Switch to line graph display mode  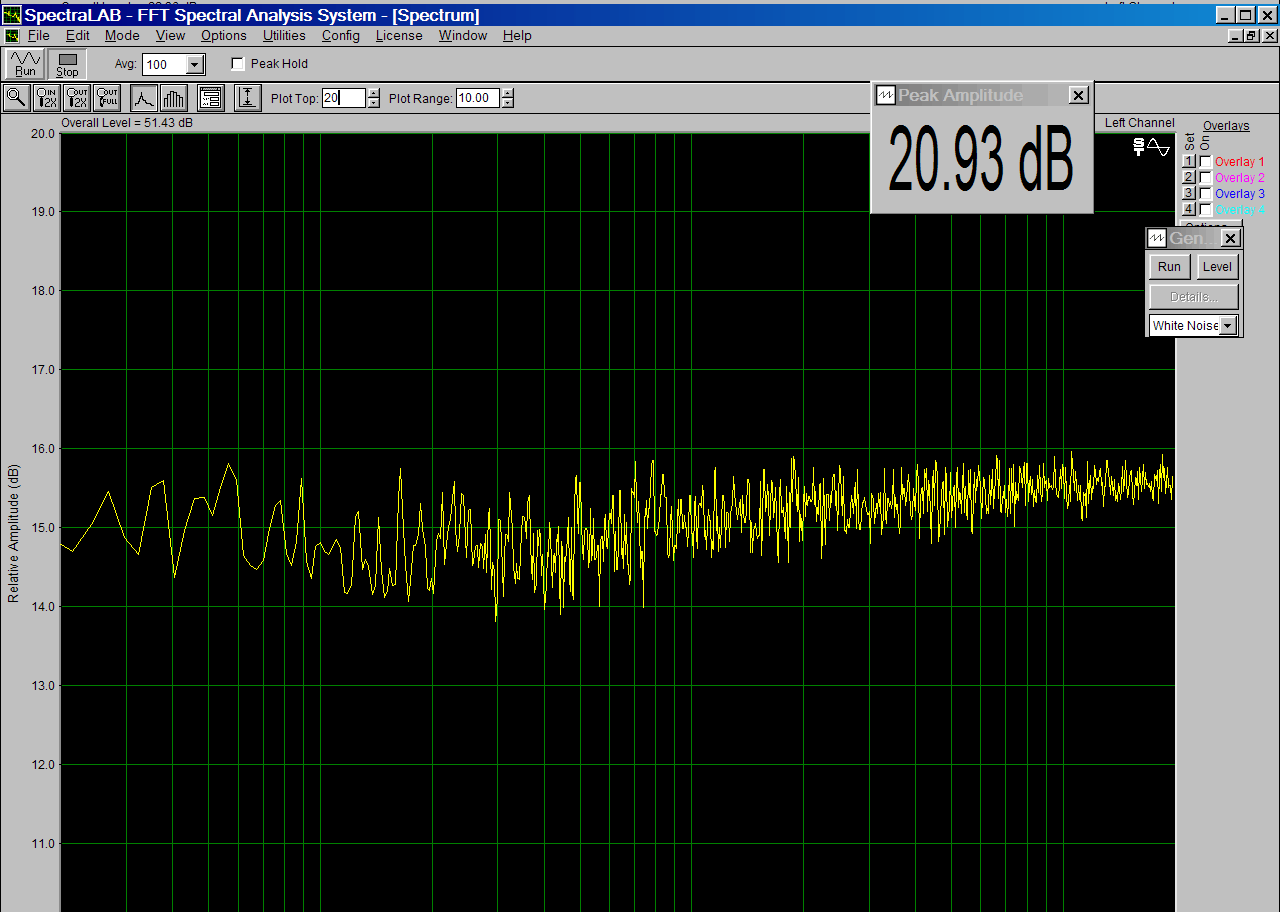[x=144, y=98]
